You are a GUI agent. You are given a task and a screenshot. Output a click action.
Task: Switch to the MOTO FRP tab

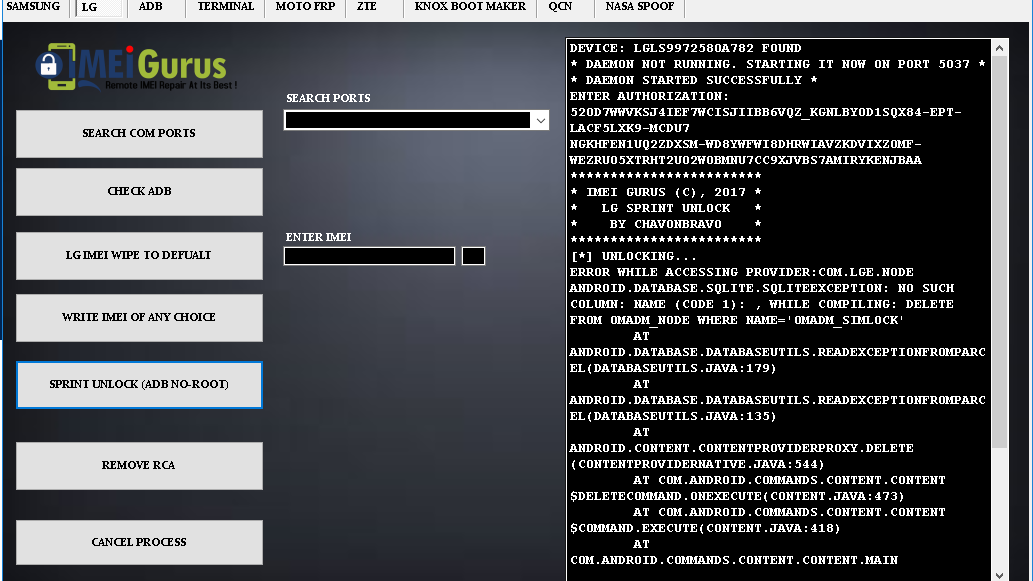[x=305, y=7]
